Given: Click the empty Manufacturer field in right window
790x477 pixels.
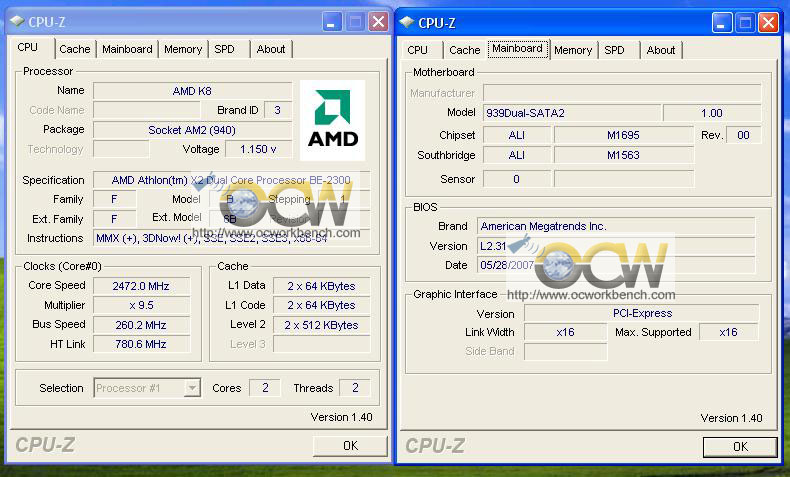Looking at the screenshot, I should (x=622, y=93).
